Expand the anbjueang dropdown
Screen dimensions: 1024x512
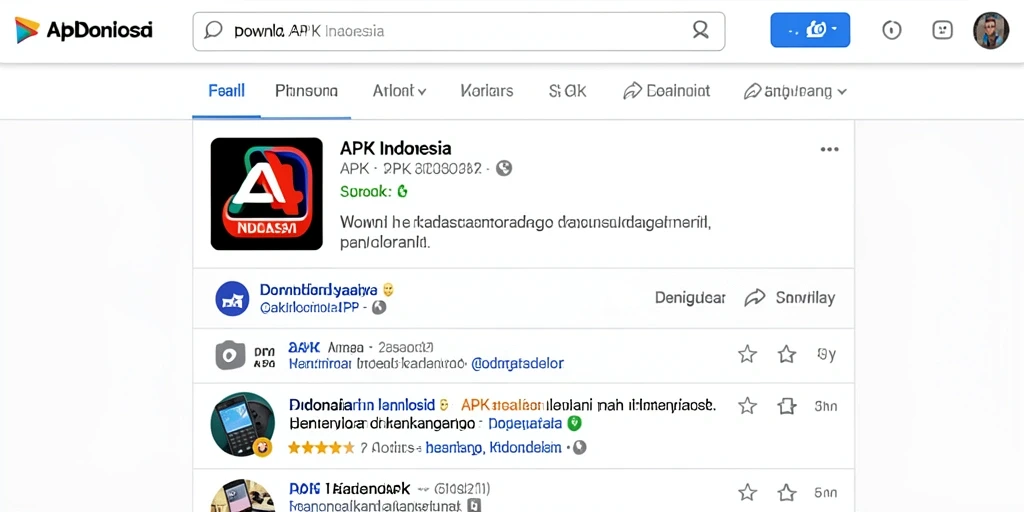(x=795, y=91)
